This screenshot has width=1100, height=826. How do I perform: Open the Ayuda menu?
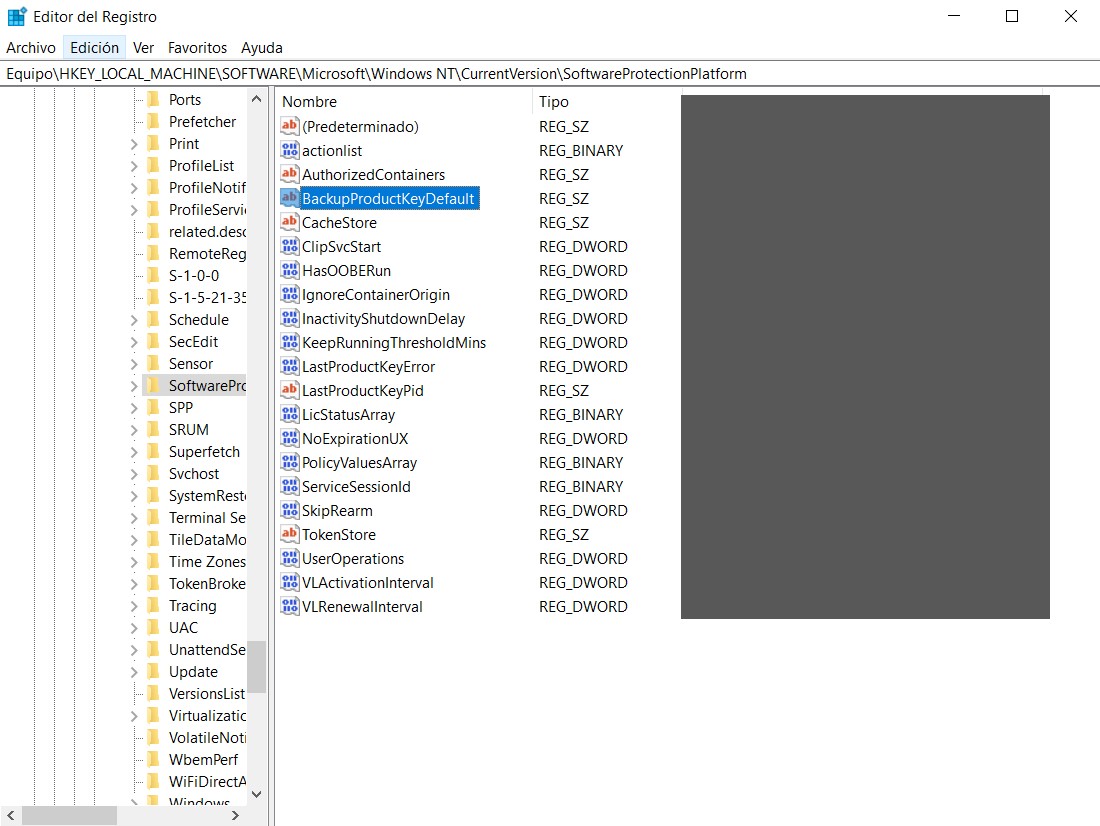click(x=262, y=48)
